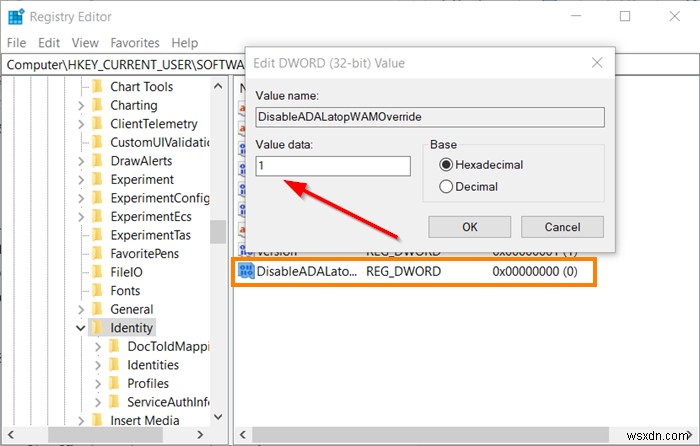Click the ServiceAuthInf folder icon
This screenshot has width=700, height=446.
(114, 402)
